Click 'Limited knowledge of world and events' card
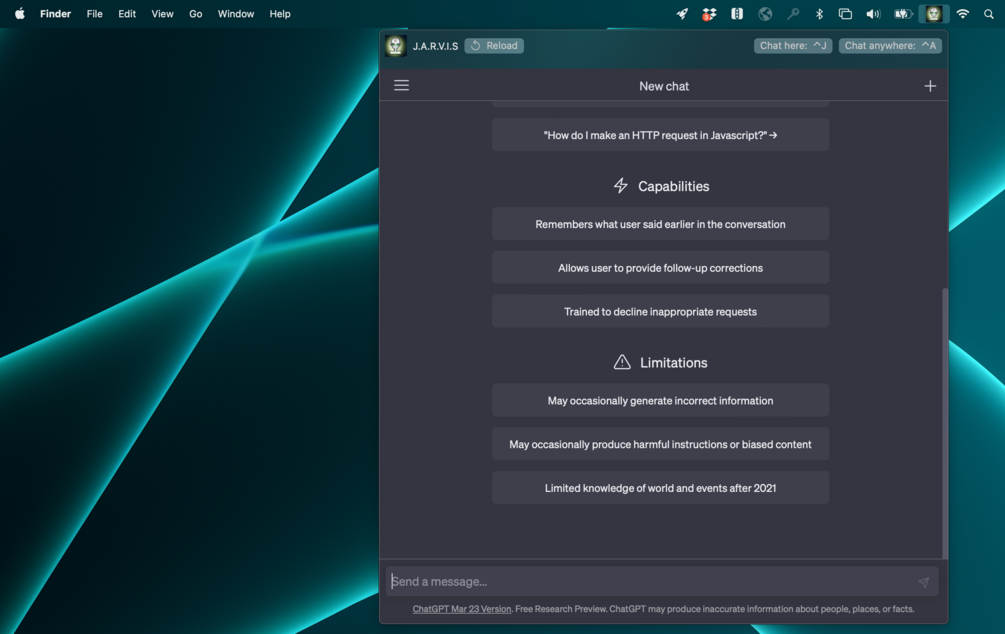The image size is (1005, 634). coord(660,488)
